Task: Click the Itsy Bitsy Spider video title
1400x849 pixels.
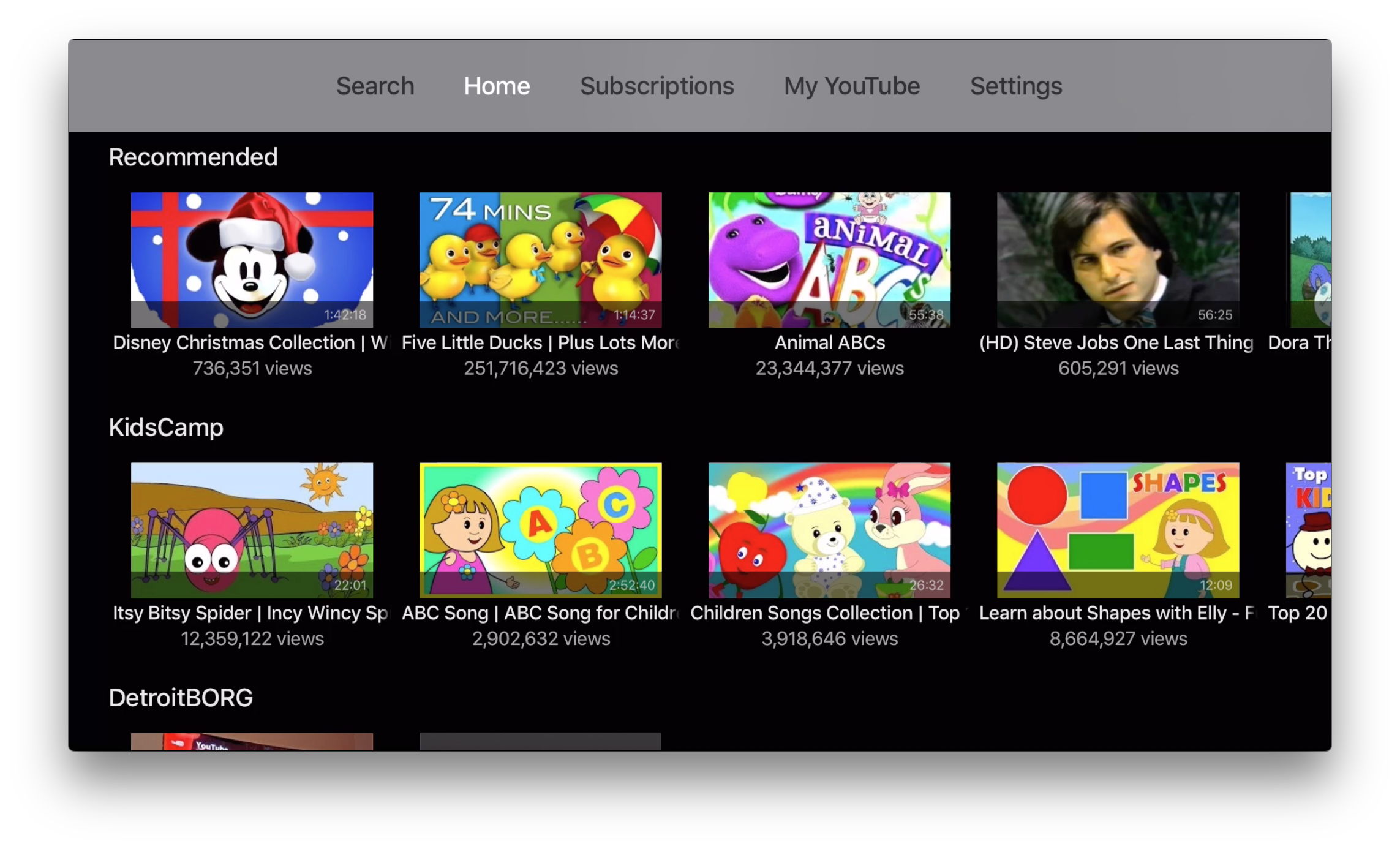Action: tap(250, 613)
